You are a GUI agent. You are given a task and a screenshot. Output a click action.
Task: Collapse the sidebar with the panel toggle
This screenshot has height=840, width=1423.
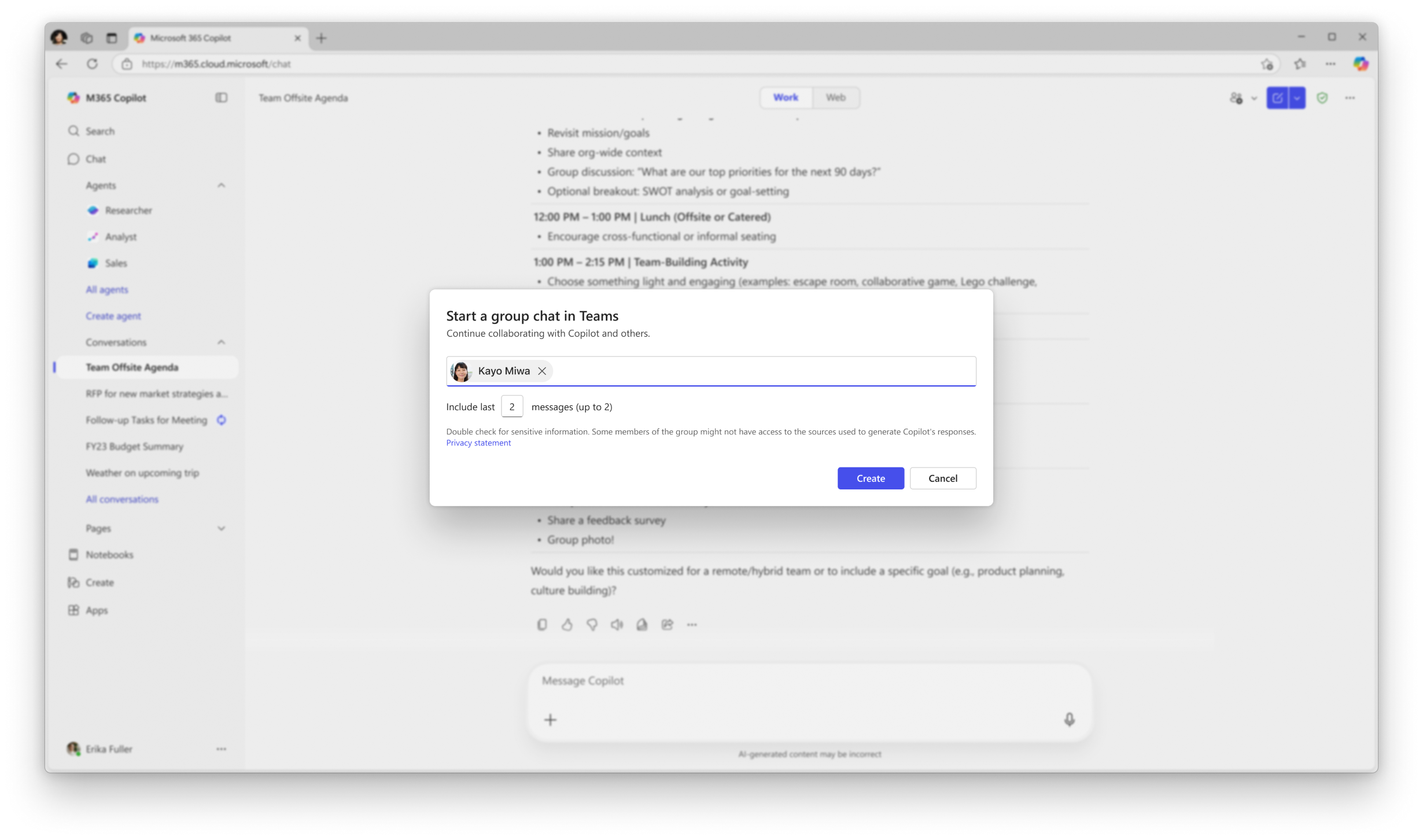click(220, 98)
